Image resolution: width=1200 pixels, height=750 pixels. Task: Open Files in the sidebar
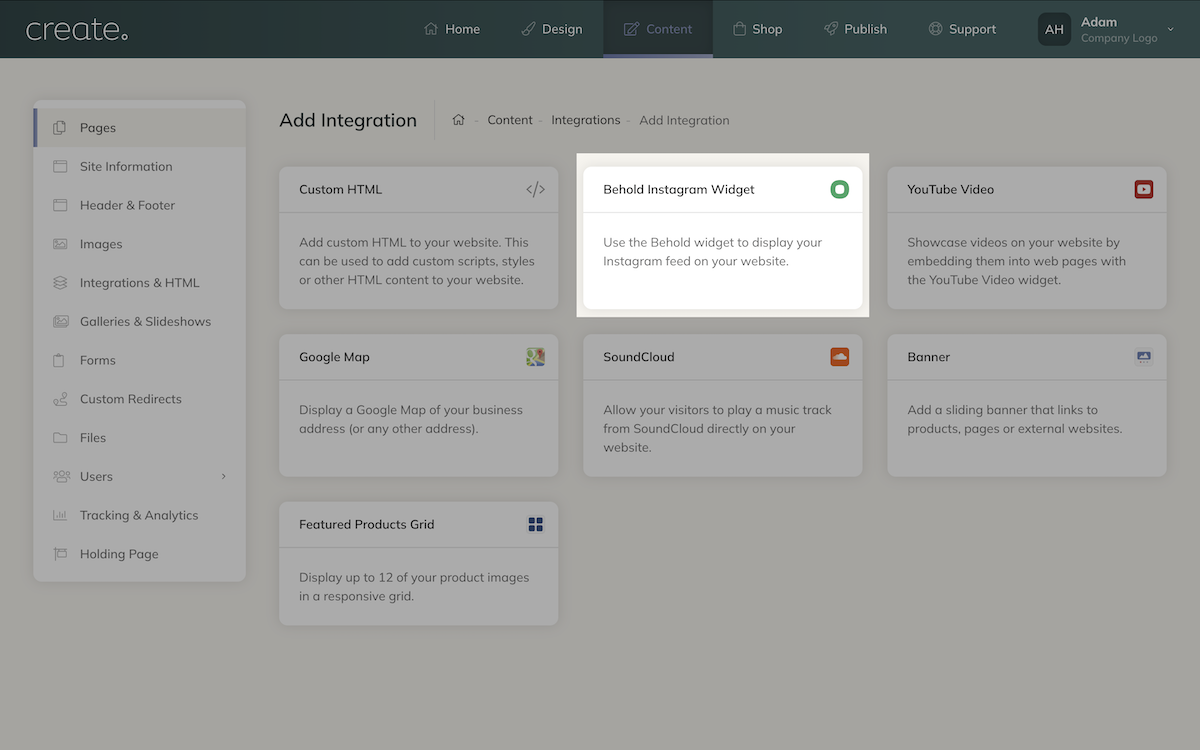(140, 438)
